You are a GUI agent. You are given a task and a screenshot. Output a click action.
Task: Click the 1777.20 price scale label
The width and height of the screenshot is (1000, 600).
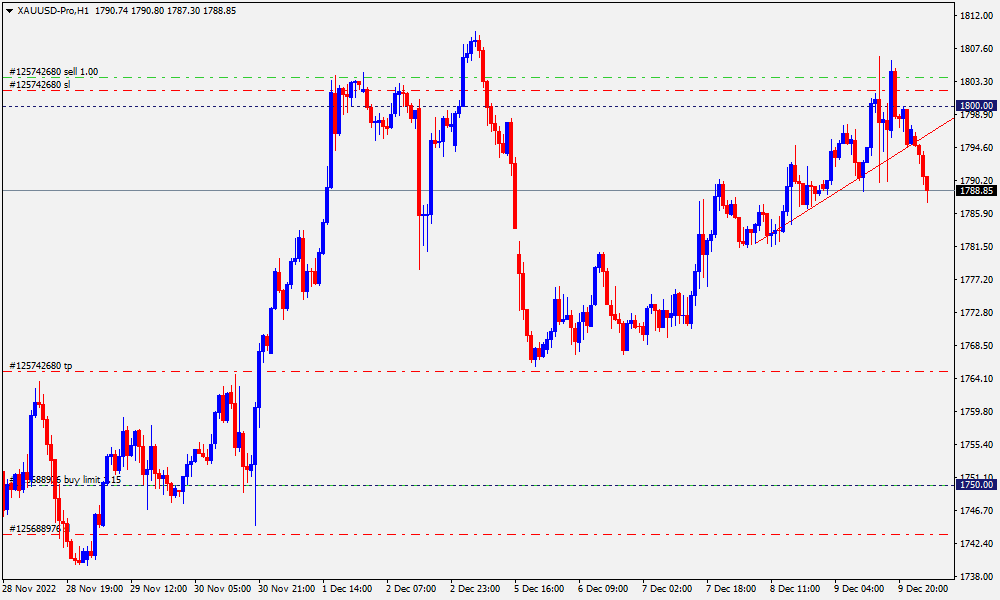tap(976, 279)
